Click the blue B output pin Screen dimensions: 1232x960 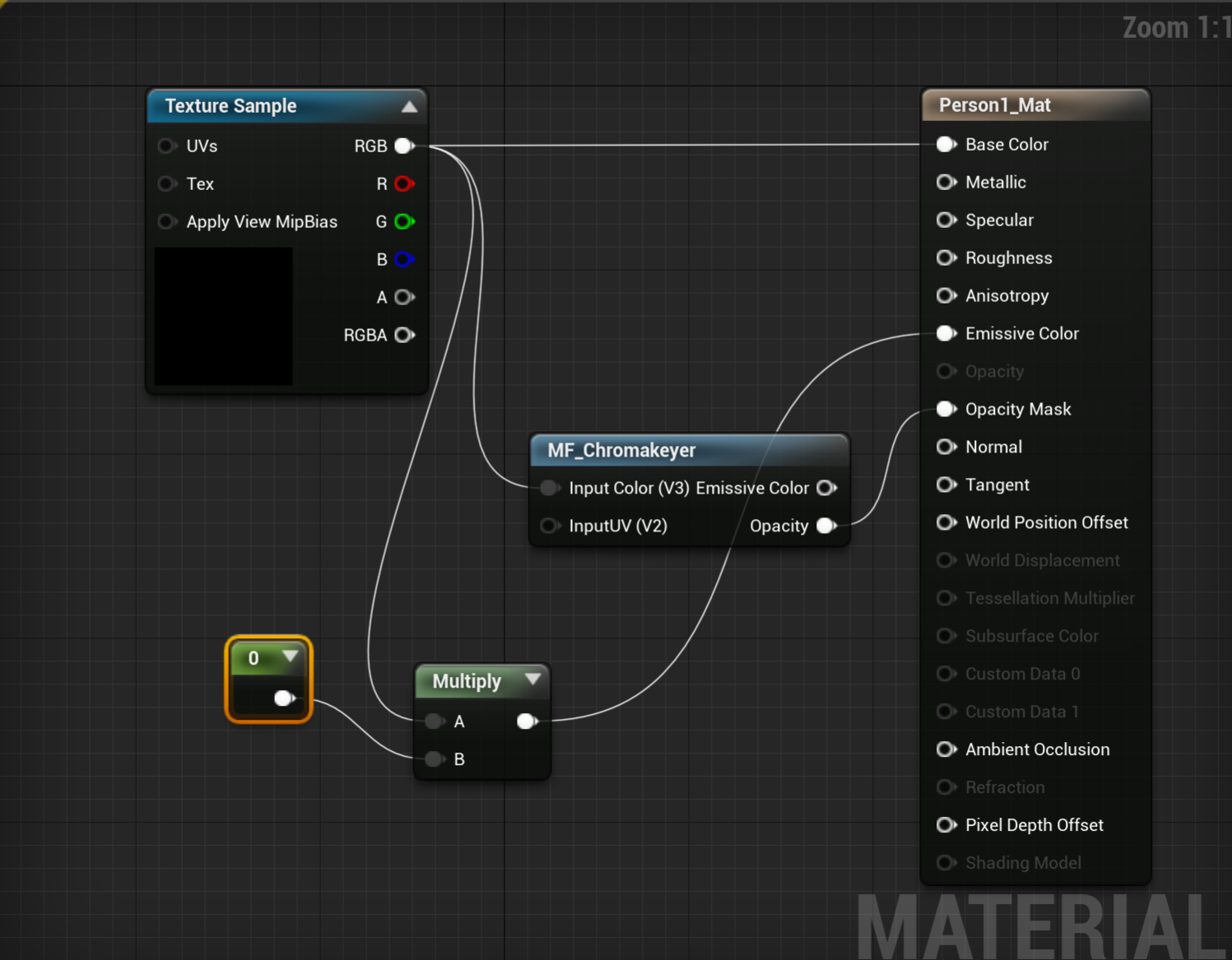(404, 259)
